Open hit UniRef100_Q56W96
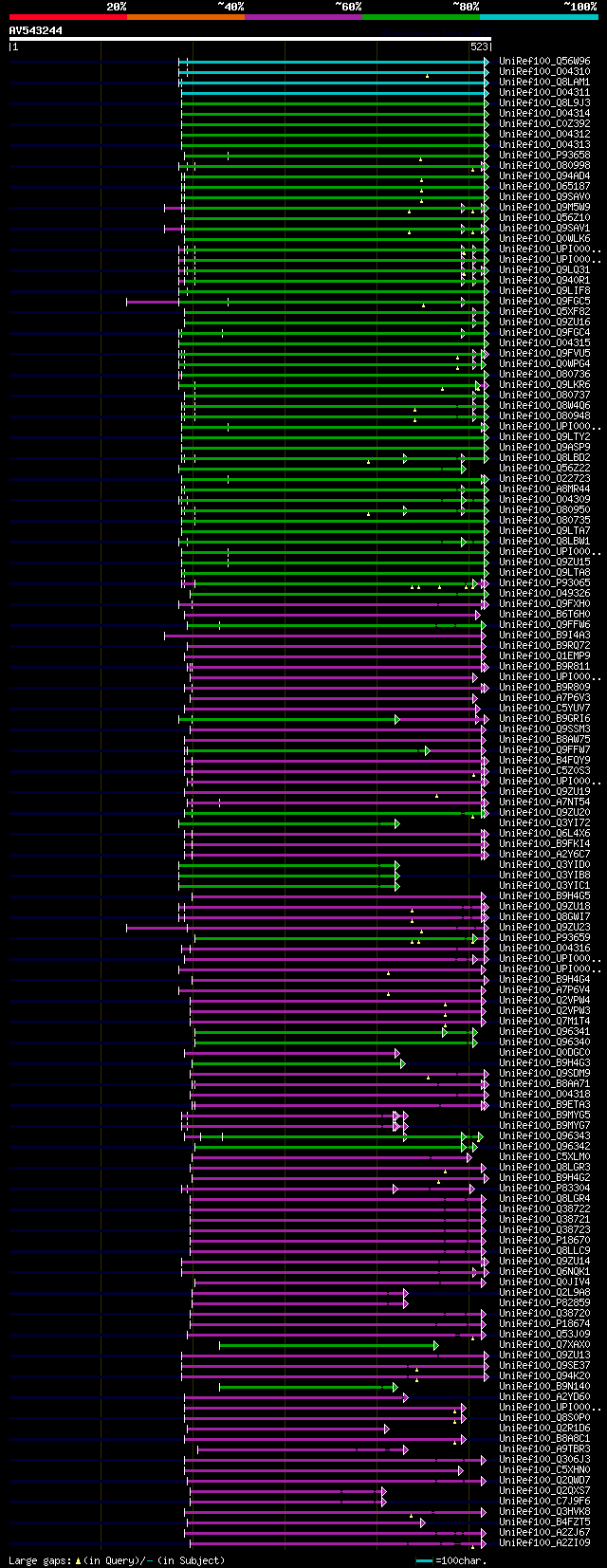 coord(544,61)
